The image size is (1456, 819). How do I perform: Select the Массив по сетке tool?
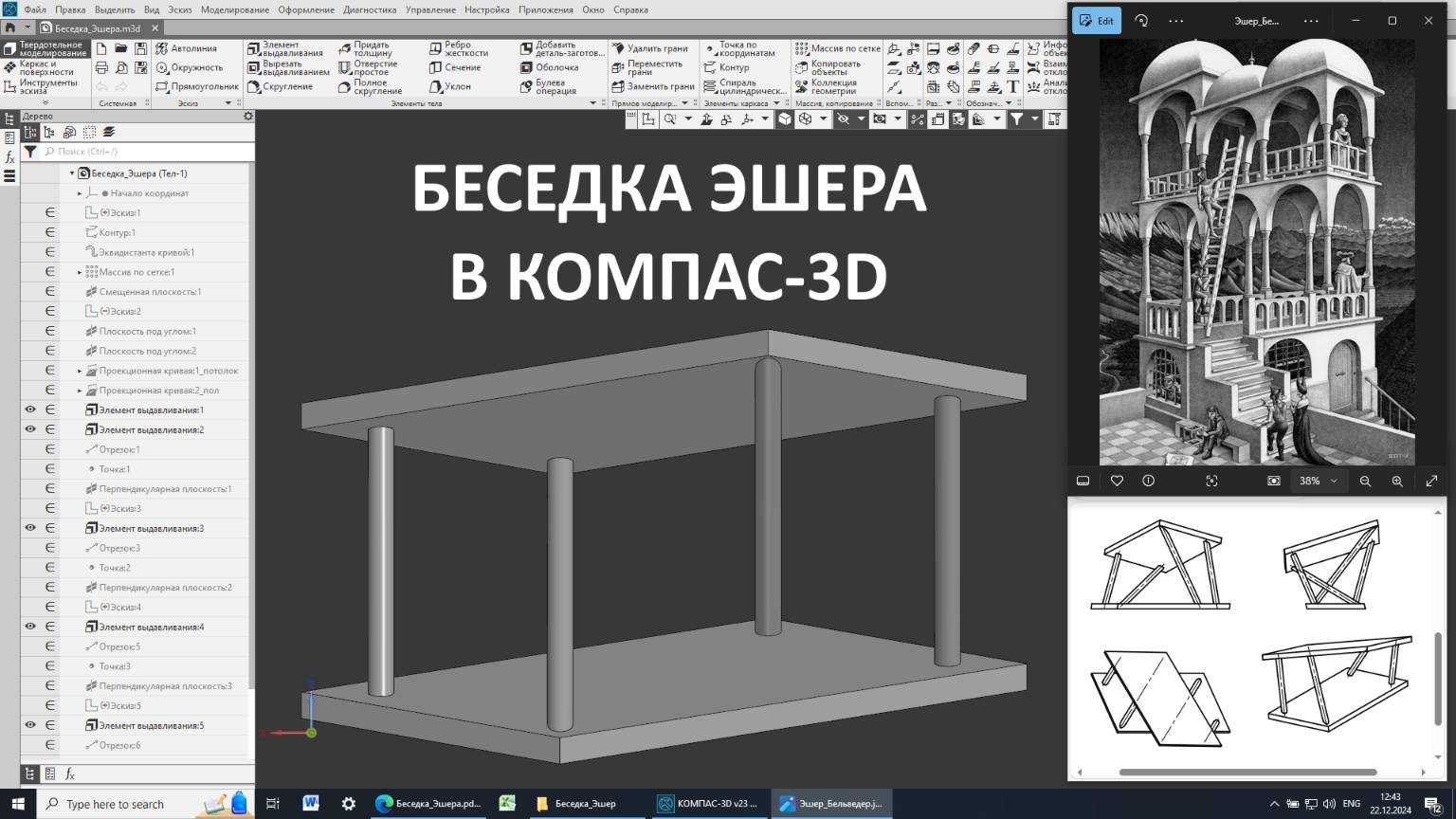(x=838, y=48)
